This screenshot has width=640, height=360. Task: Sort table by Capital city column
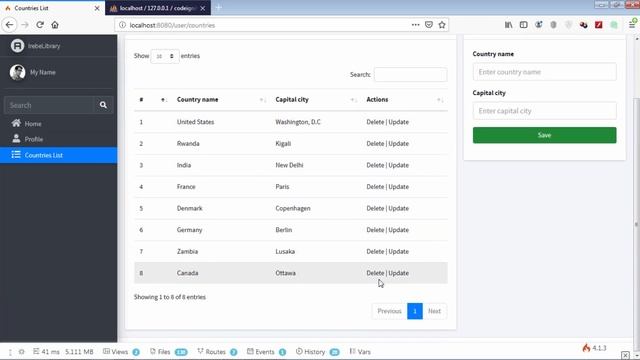click(x=316, y=100)
